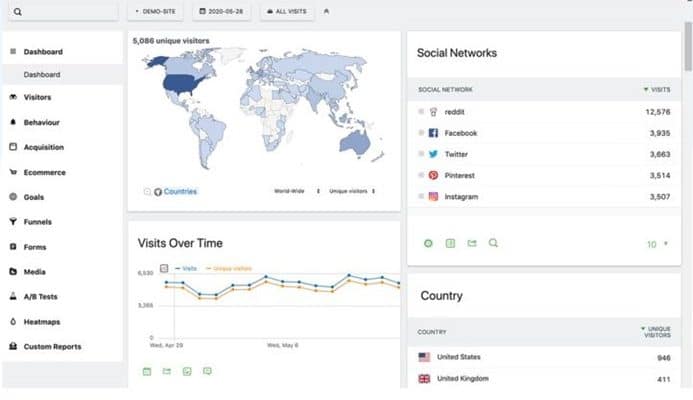Click the zoom-out icon beside Countries on map
The width and height of the screenshot is (693, 400).
pyautogui.click(x=147, y=191)
